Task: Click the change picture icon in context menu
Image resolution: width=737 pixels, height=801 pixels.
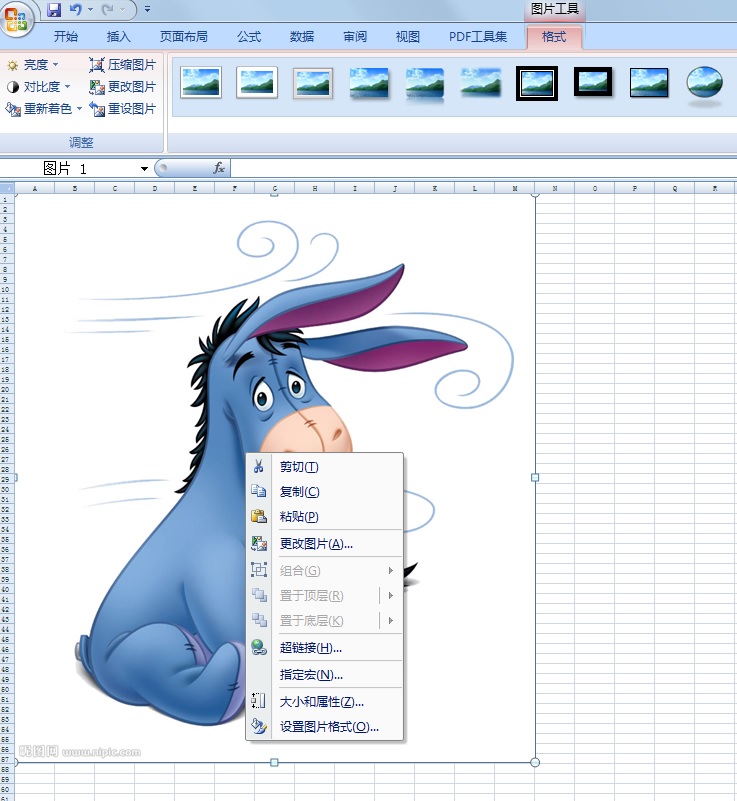Action: (x=259, y=544)
